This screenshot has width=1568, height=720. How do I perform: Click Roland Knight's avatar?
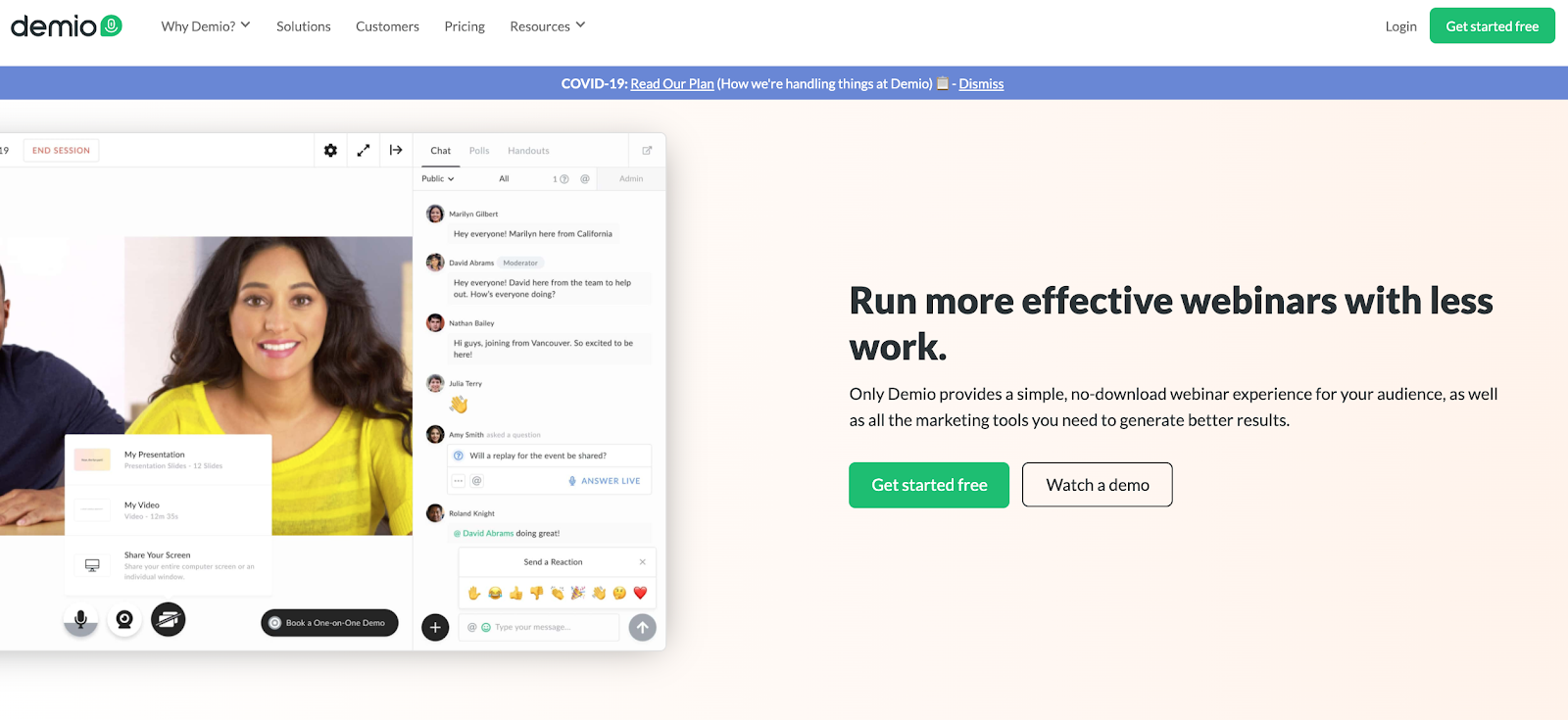(x=435, y=513)
